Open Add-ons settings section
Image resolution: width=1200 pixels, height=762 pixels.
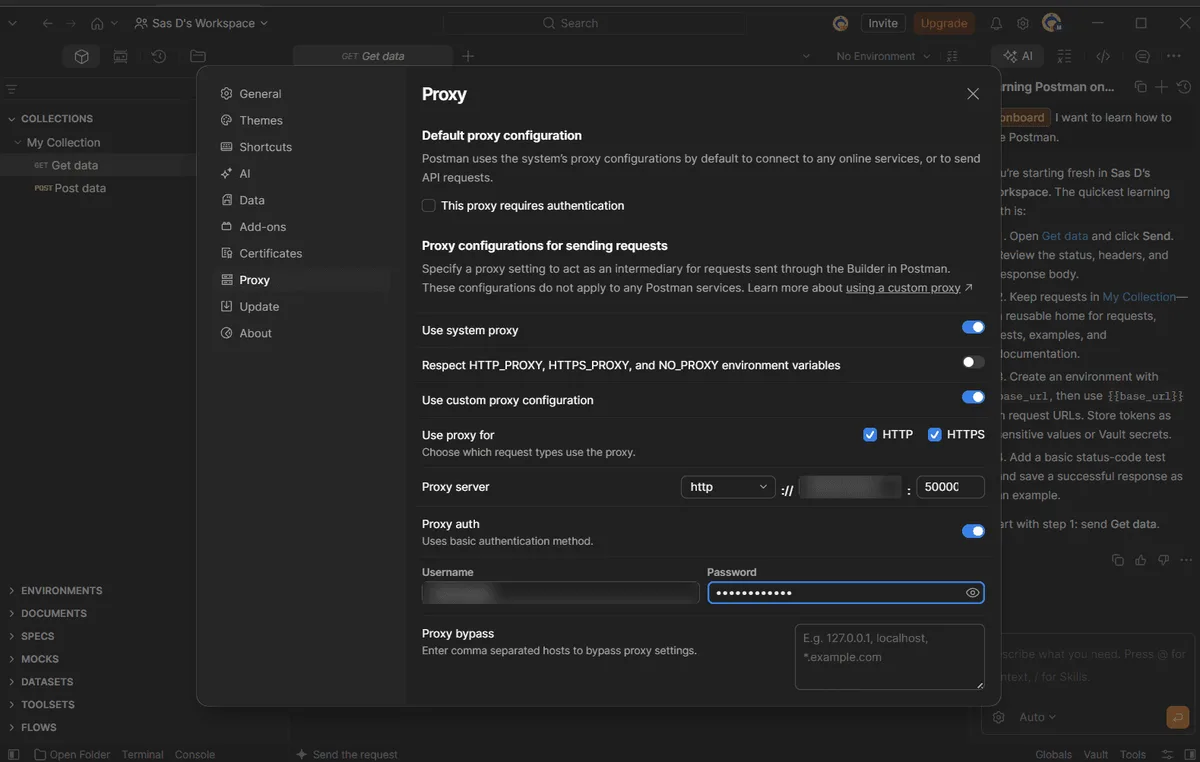click(262, 227)
